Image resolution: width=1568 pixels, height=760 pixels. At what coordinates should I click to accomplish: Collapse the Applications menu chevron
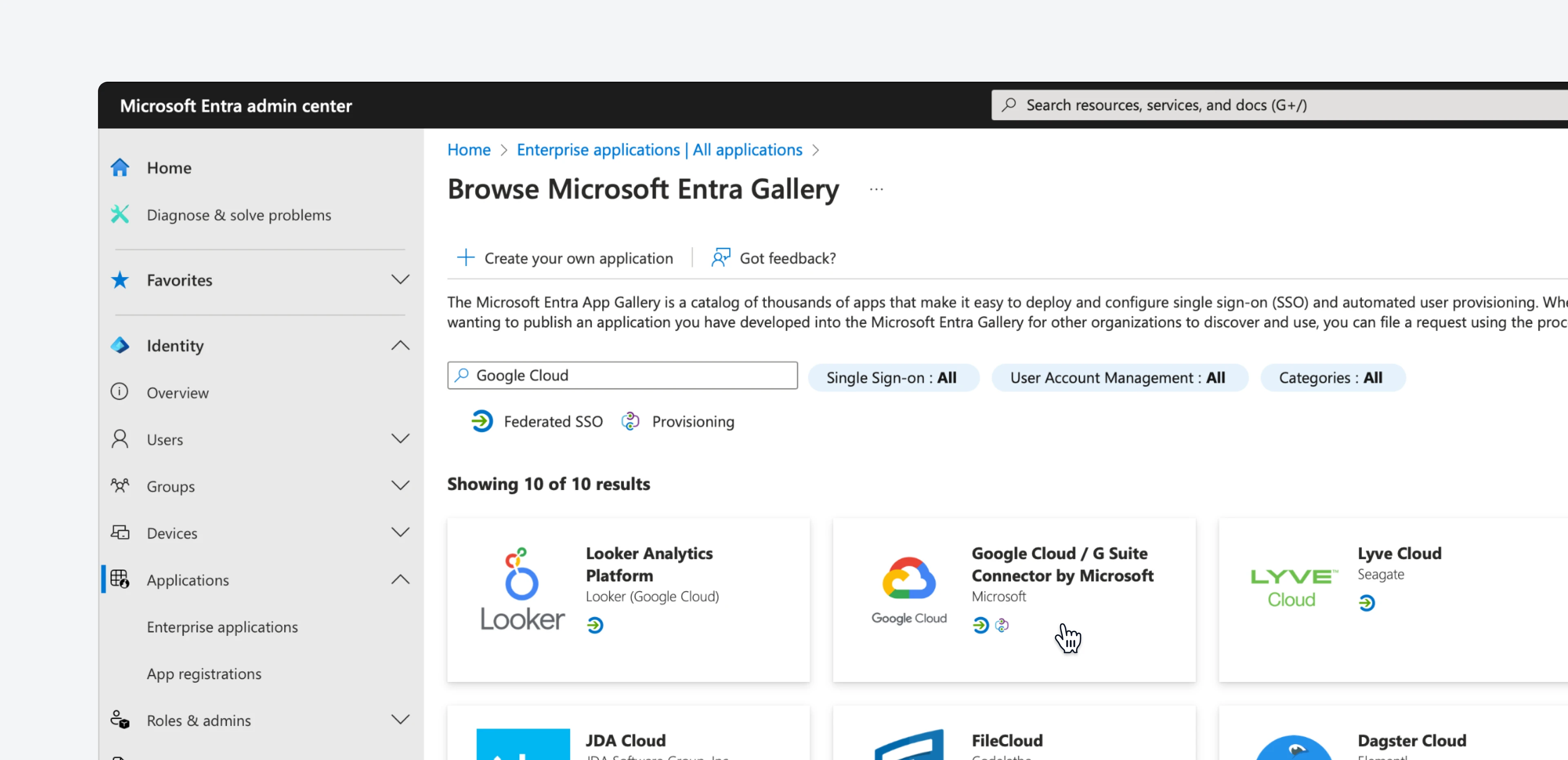[x=401, y=579]
